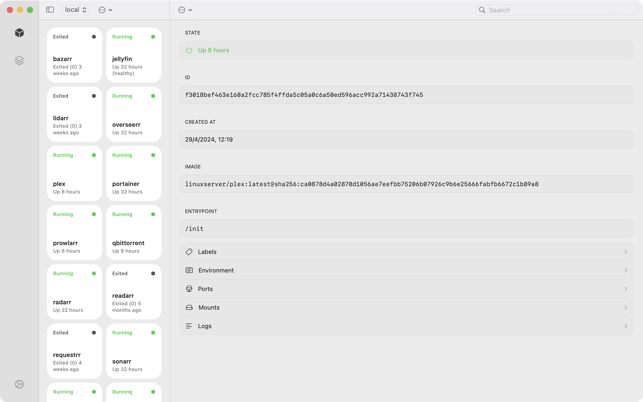Viewport: 643px width, 402px height.
Task: Expand Logs using its chevron
Action: 626,326
